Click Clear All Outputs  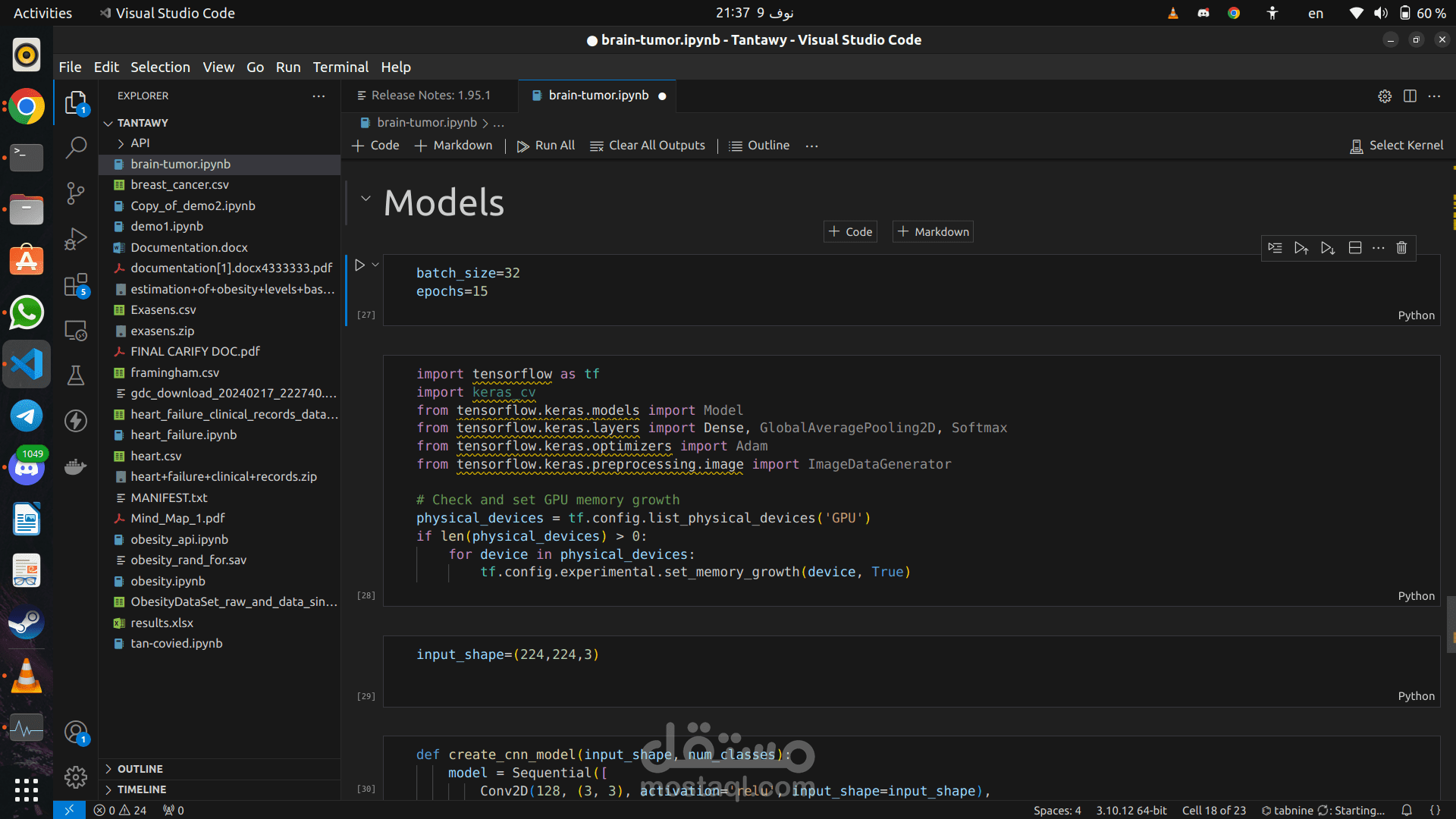tap(648, 146)
